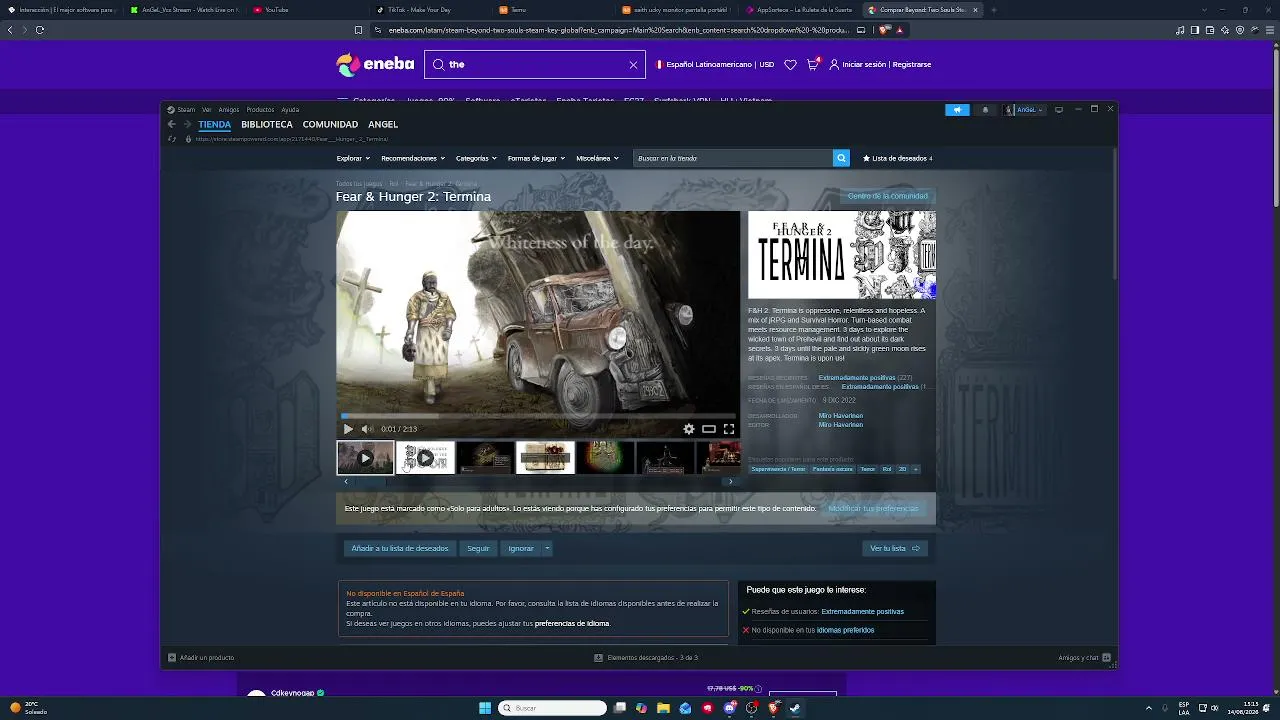The width and height of the screenshot is (1280, 720).
Task: Expand the Explorar dropdown
Action: coord(353,158)
